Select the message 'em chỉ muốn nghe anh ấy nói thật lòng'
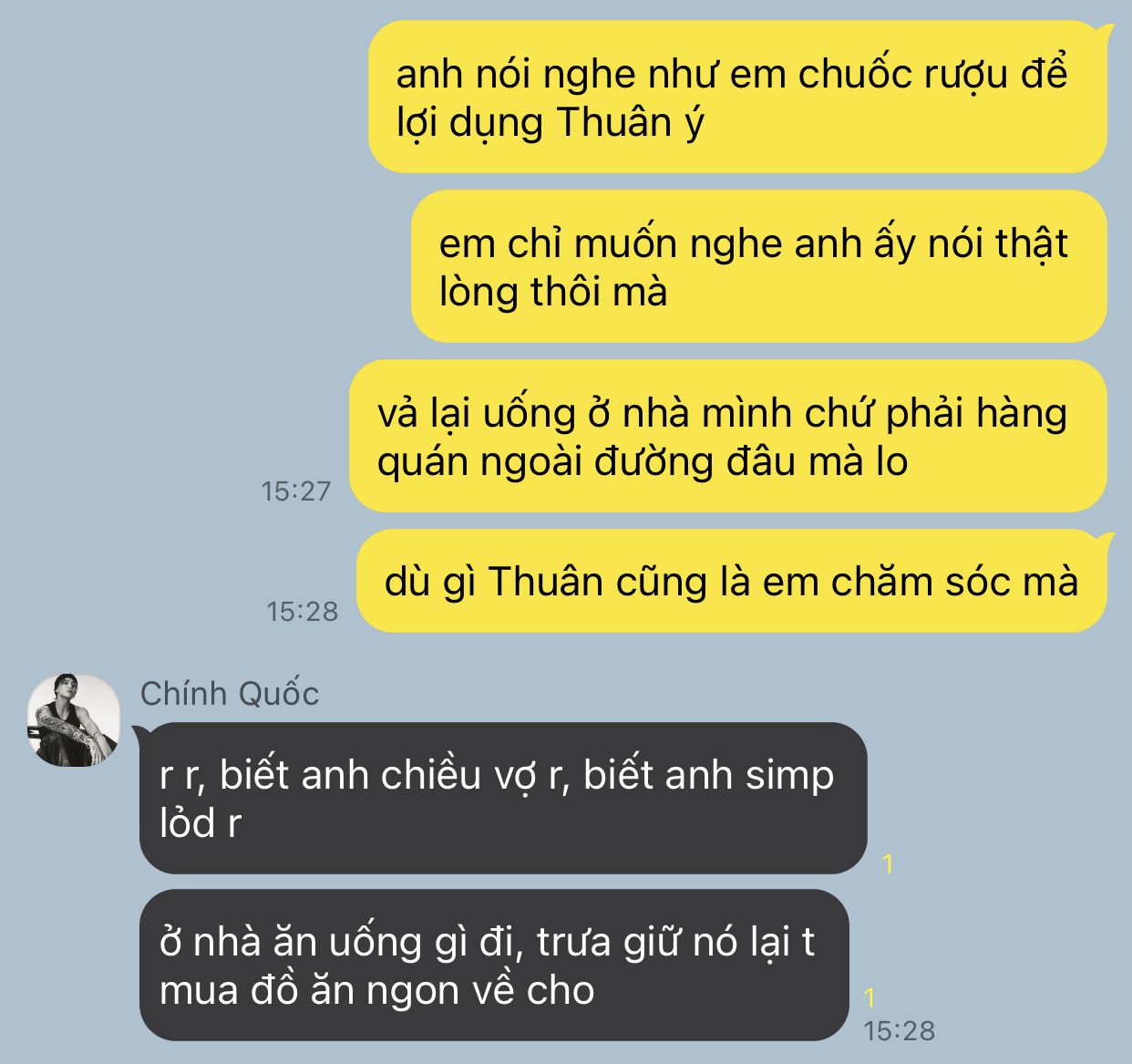Image resolution: width=1132 pixels, height=1064 pixels. [x=758, y=267]
